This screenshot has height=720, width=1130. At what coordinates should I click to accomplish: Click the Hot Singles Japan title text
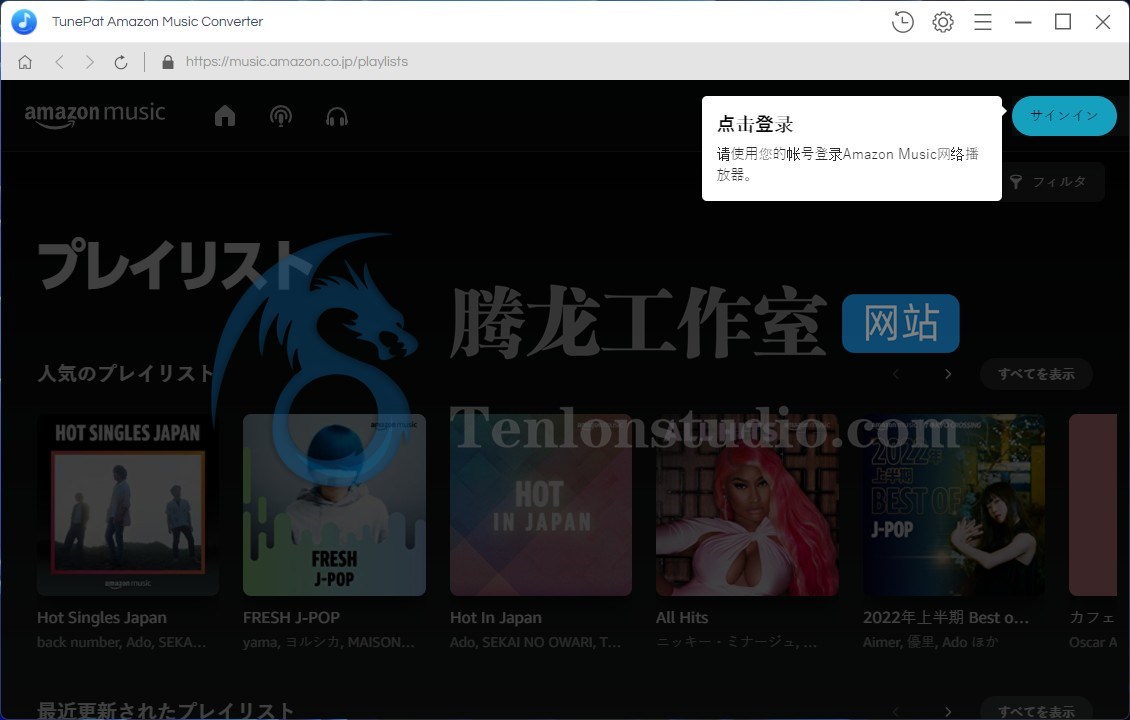[x=102, y=618]
